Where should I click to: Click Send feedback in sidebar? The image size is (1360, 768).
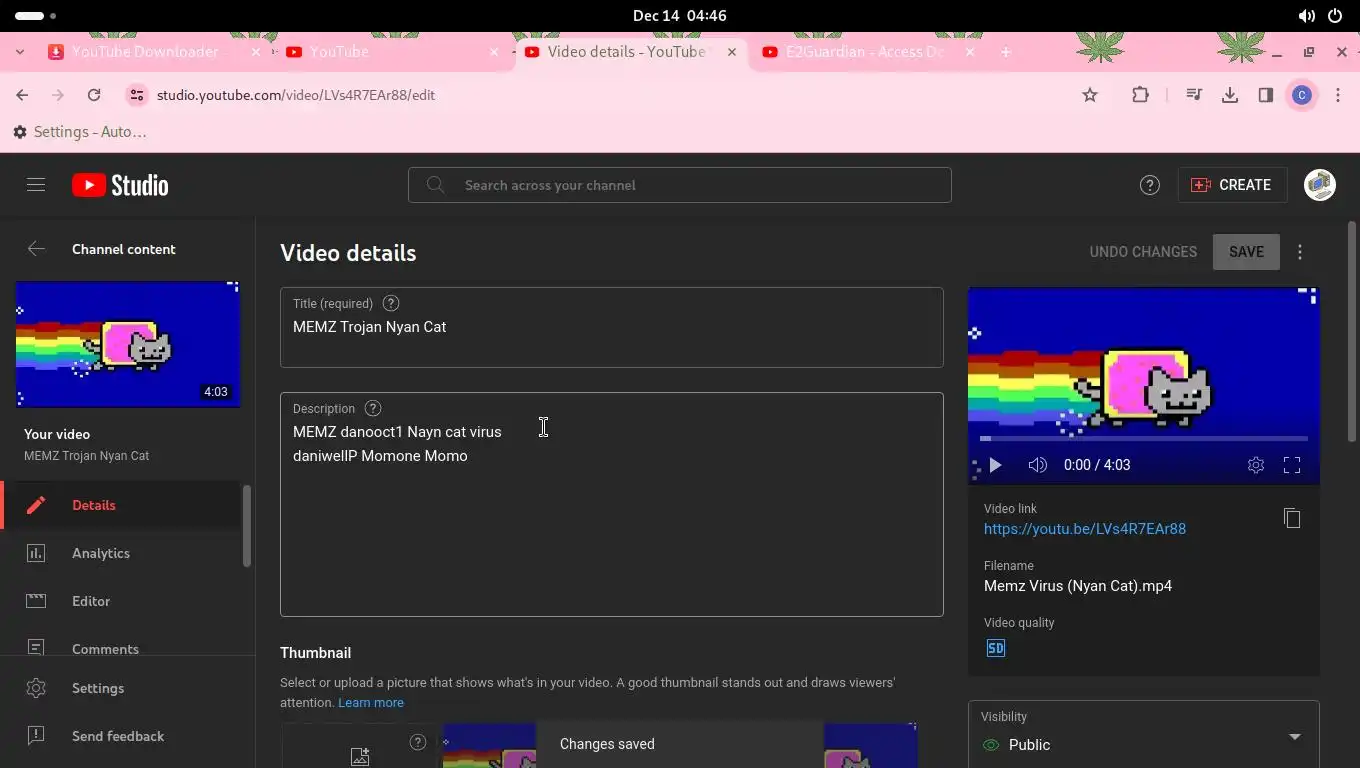(127, 736)
